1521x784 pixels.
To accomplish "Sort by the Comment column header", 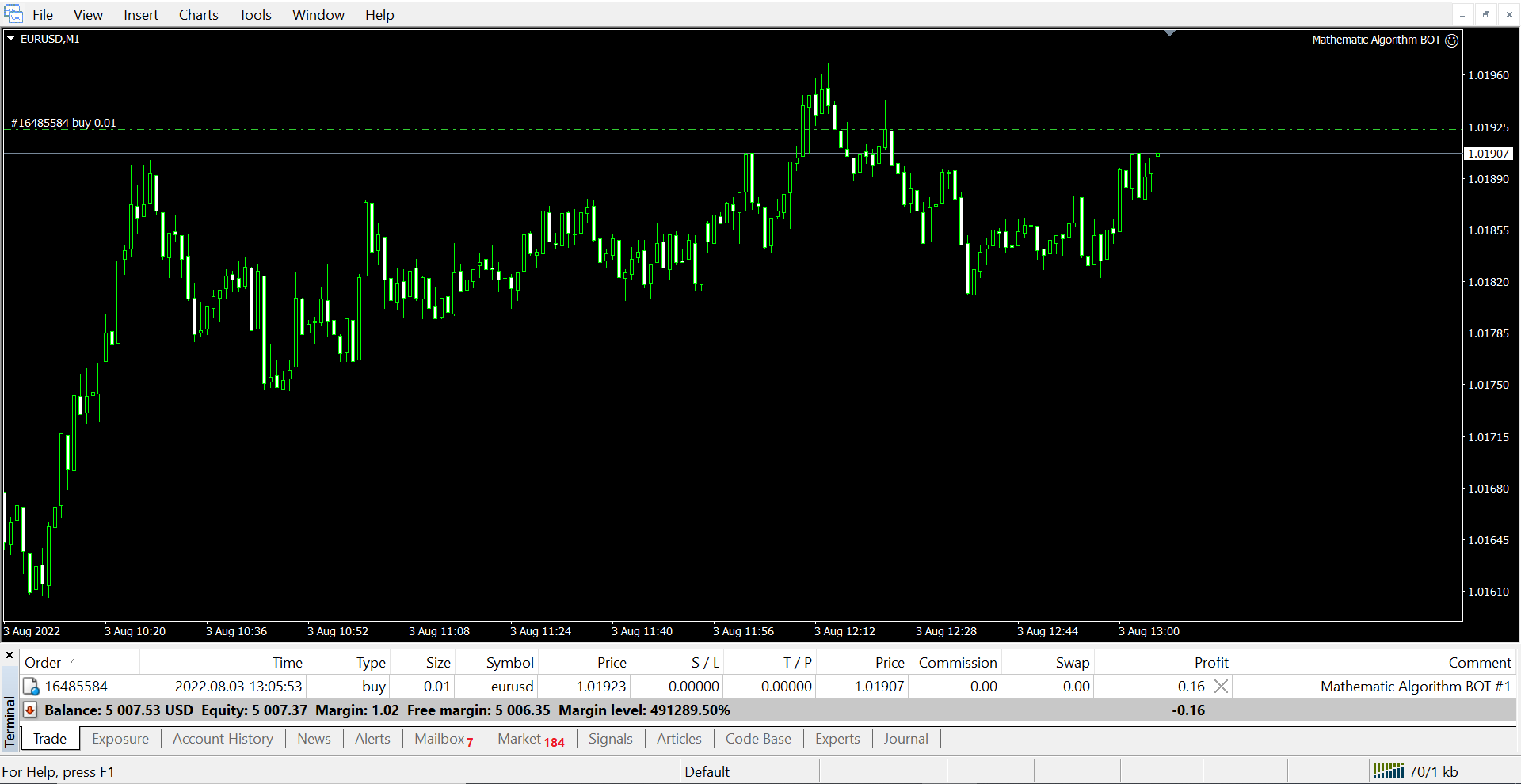I will point(1374,663).
